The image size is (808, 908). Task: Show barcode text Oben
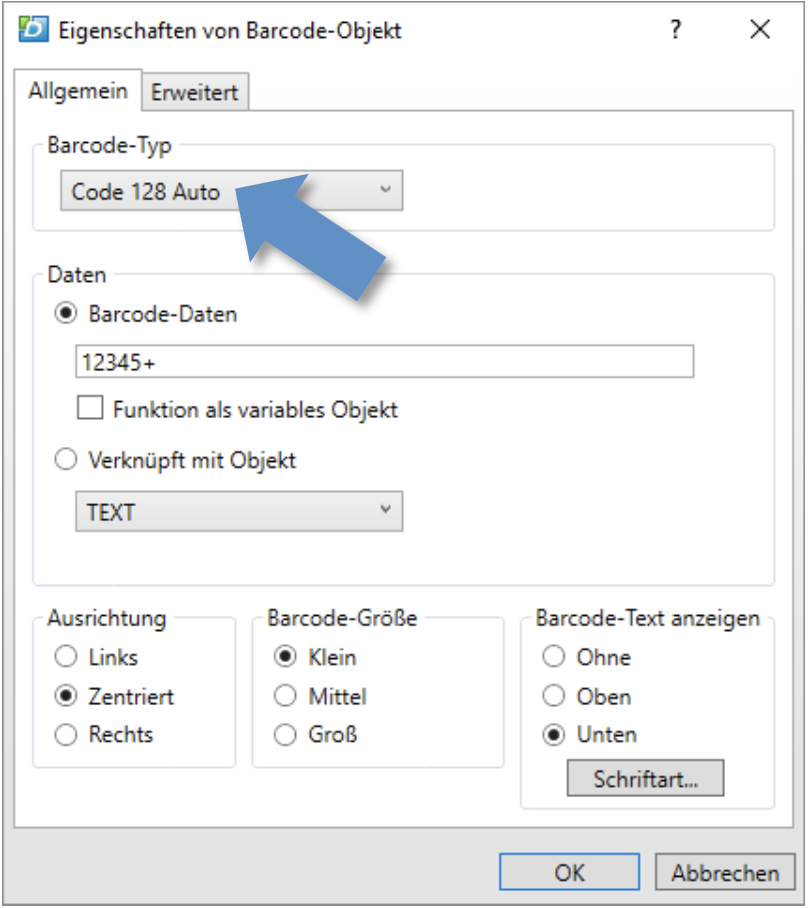click(553, 696)
